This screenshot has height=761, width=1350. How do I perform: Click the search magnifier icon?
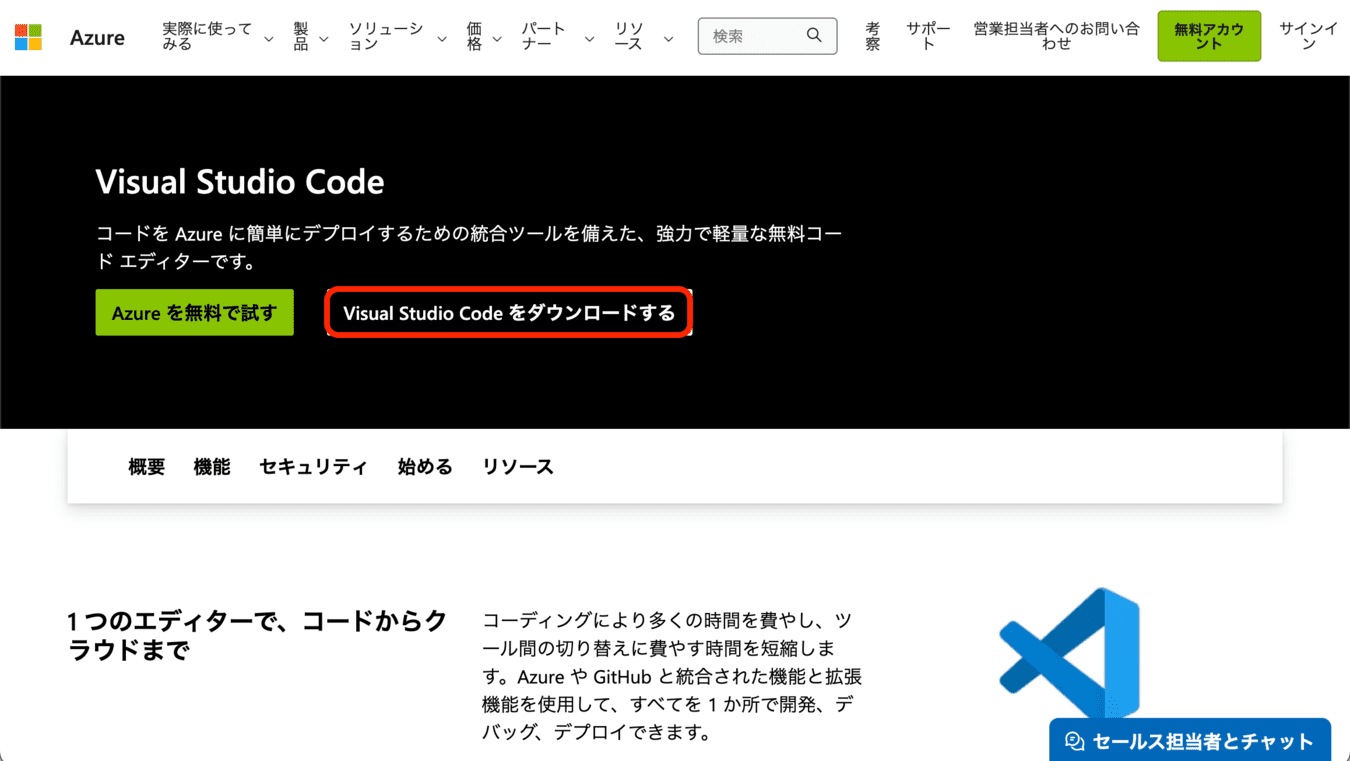click(x=814, y=36)
